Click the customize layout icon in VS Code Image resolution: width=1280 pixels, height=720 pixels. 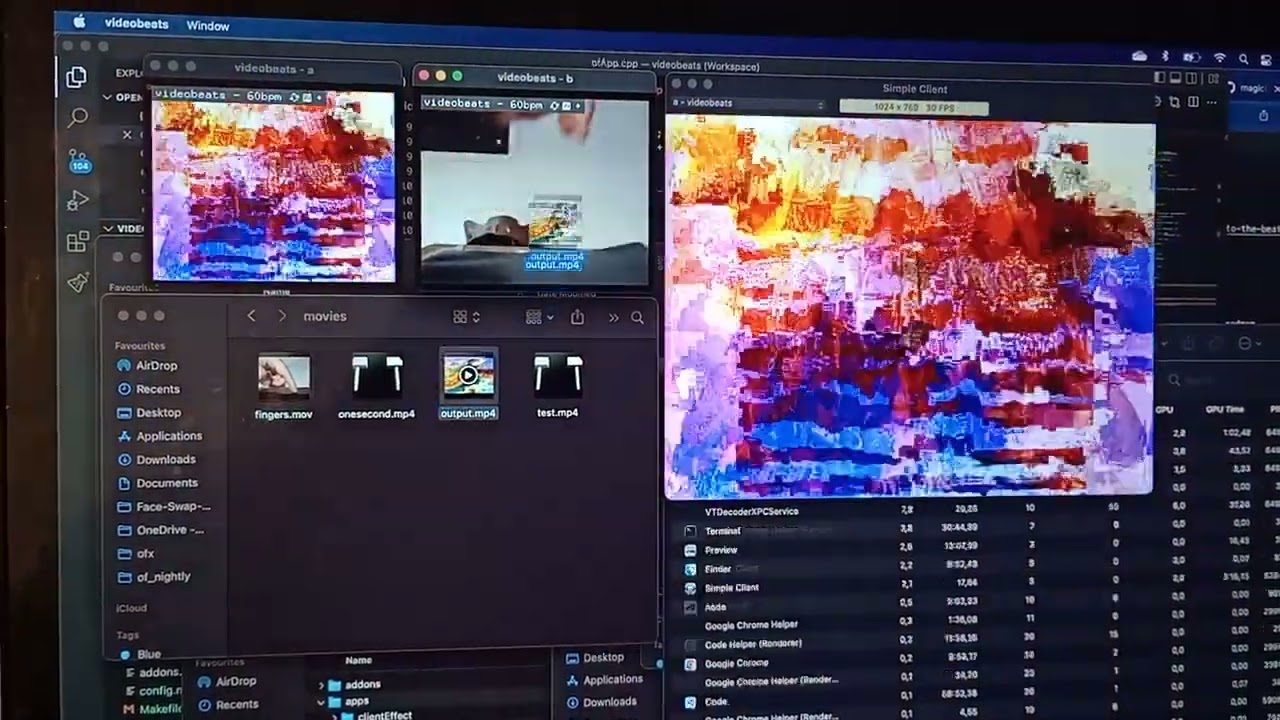[1212, 79]
